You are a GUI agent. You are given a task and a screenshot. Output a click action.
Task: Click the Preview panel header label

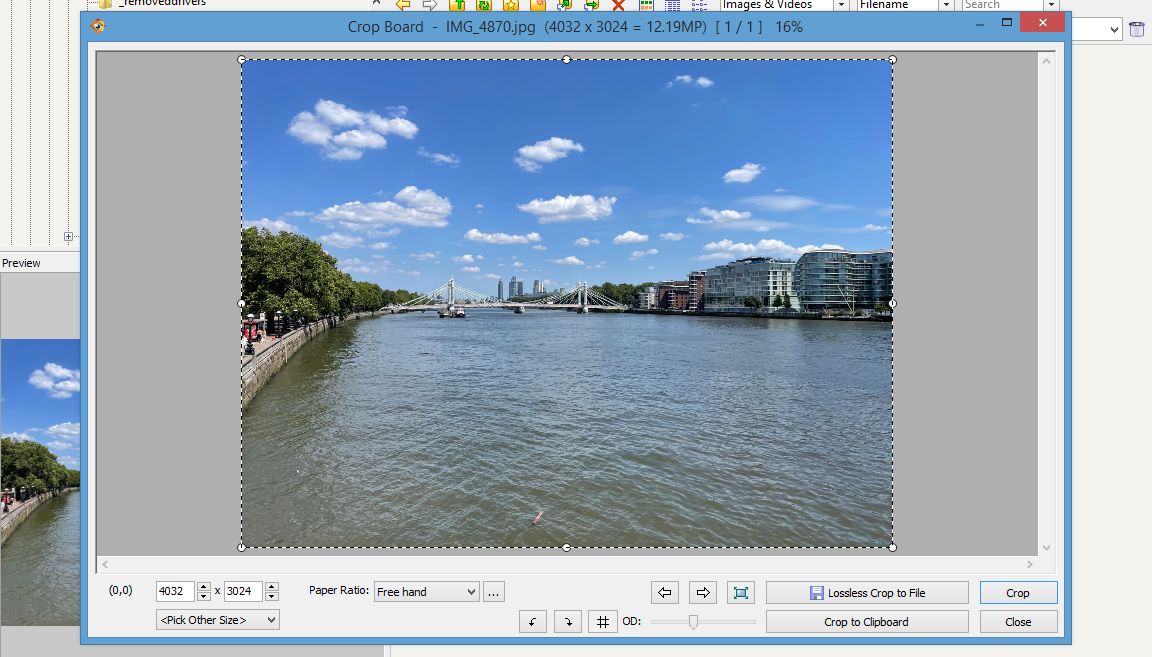21,263
